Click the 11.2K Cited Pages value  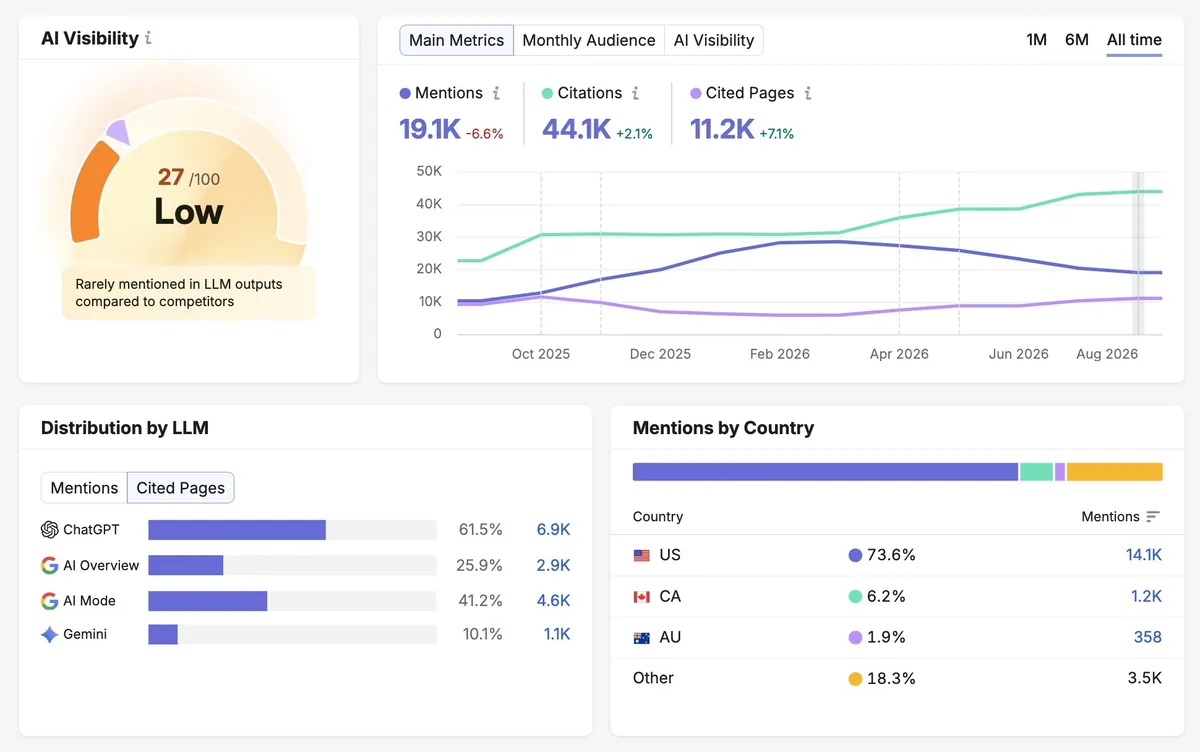[722, 129]
